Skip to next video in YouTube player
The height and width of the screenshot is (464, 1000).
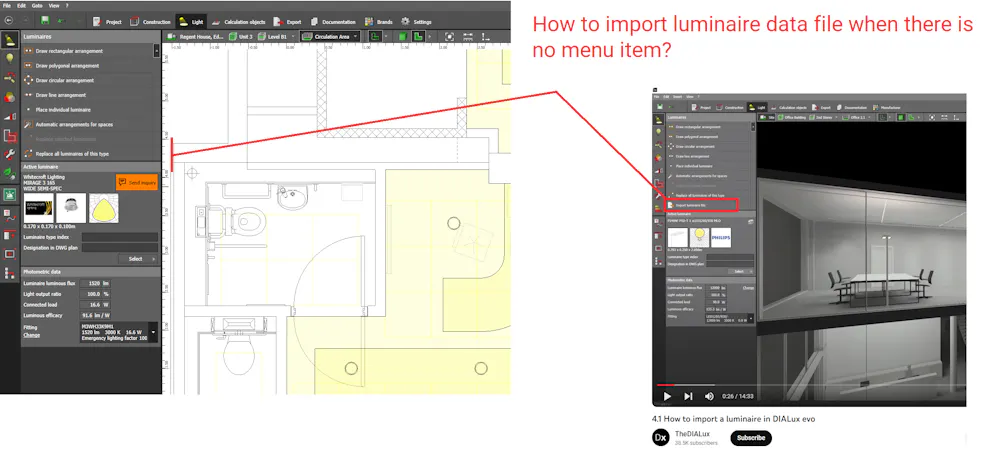tap(688, 396)
